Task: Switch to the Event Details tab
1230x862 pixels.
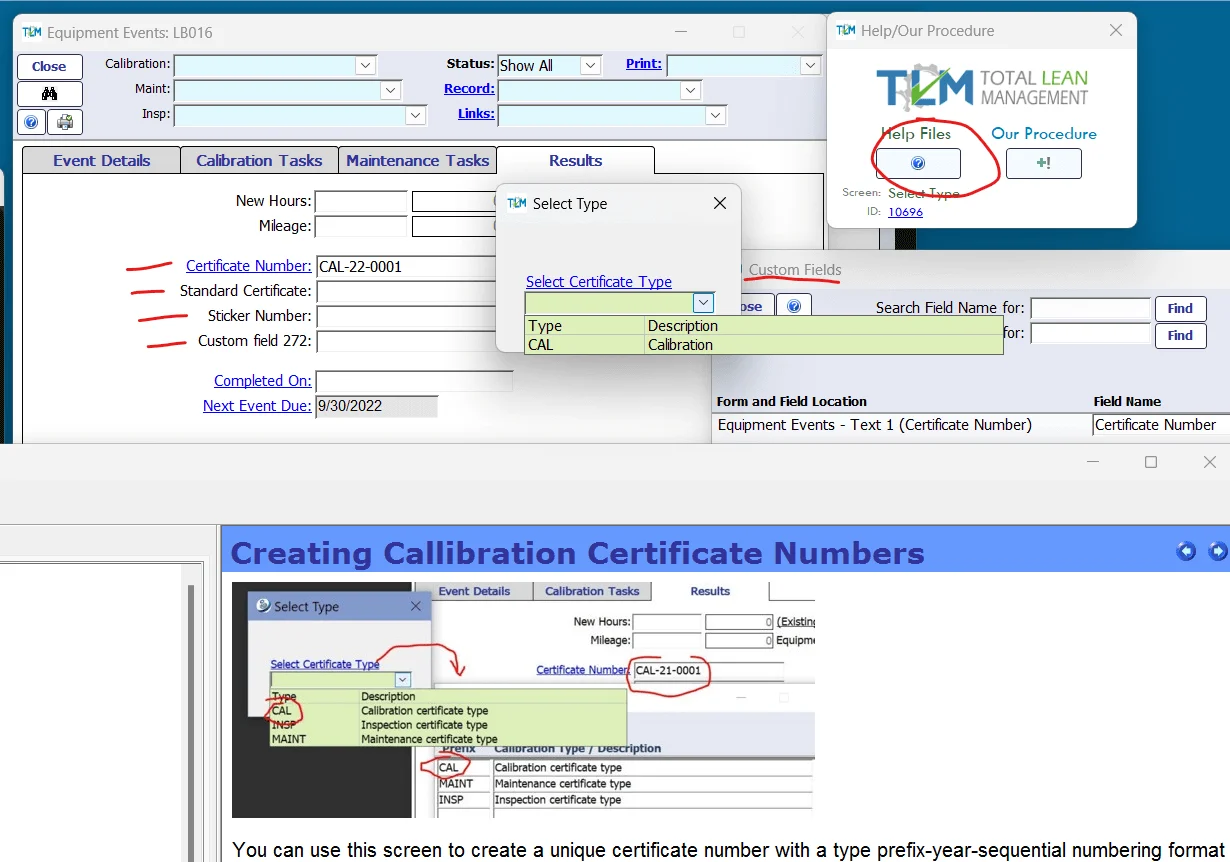Action: 101,160
